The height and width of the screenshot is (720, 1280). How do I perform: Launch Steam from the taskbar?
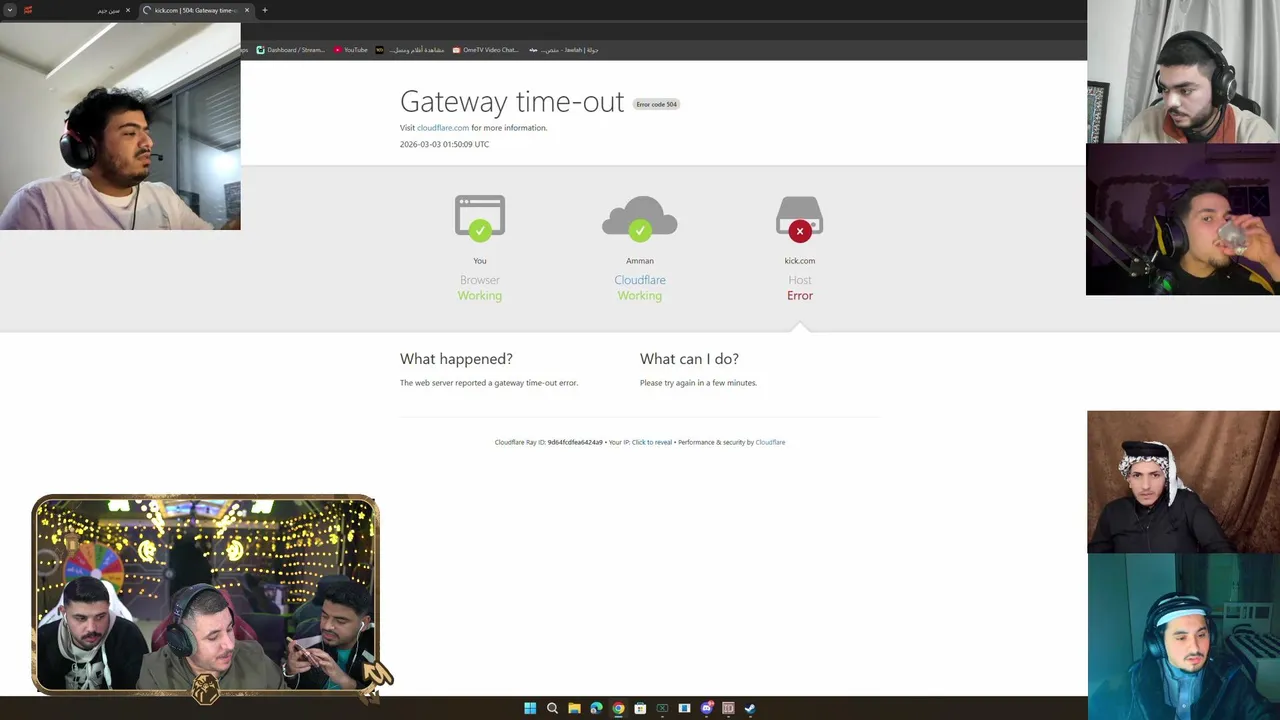coord(750,708)
